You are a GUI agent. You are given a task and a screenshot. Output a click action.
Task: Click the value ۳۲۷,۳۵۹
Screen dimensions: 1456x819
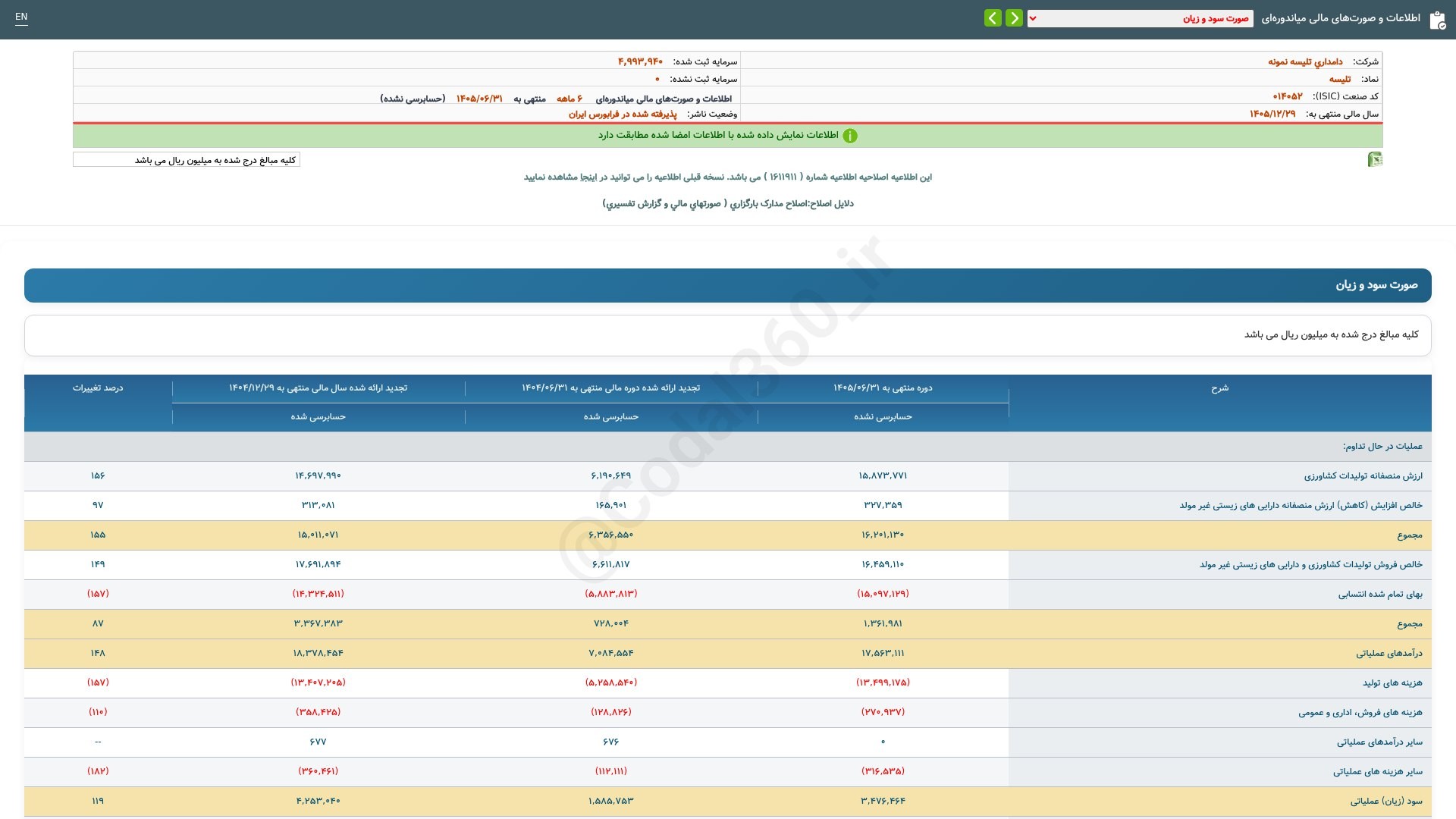(x=883, y=505)
